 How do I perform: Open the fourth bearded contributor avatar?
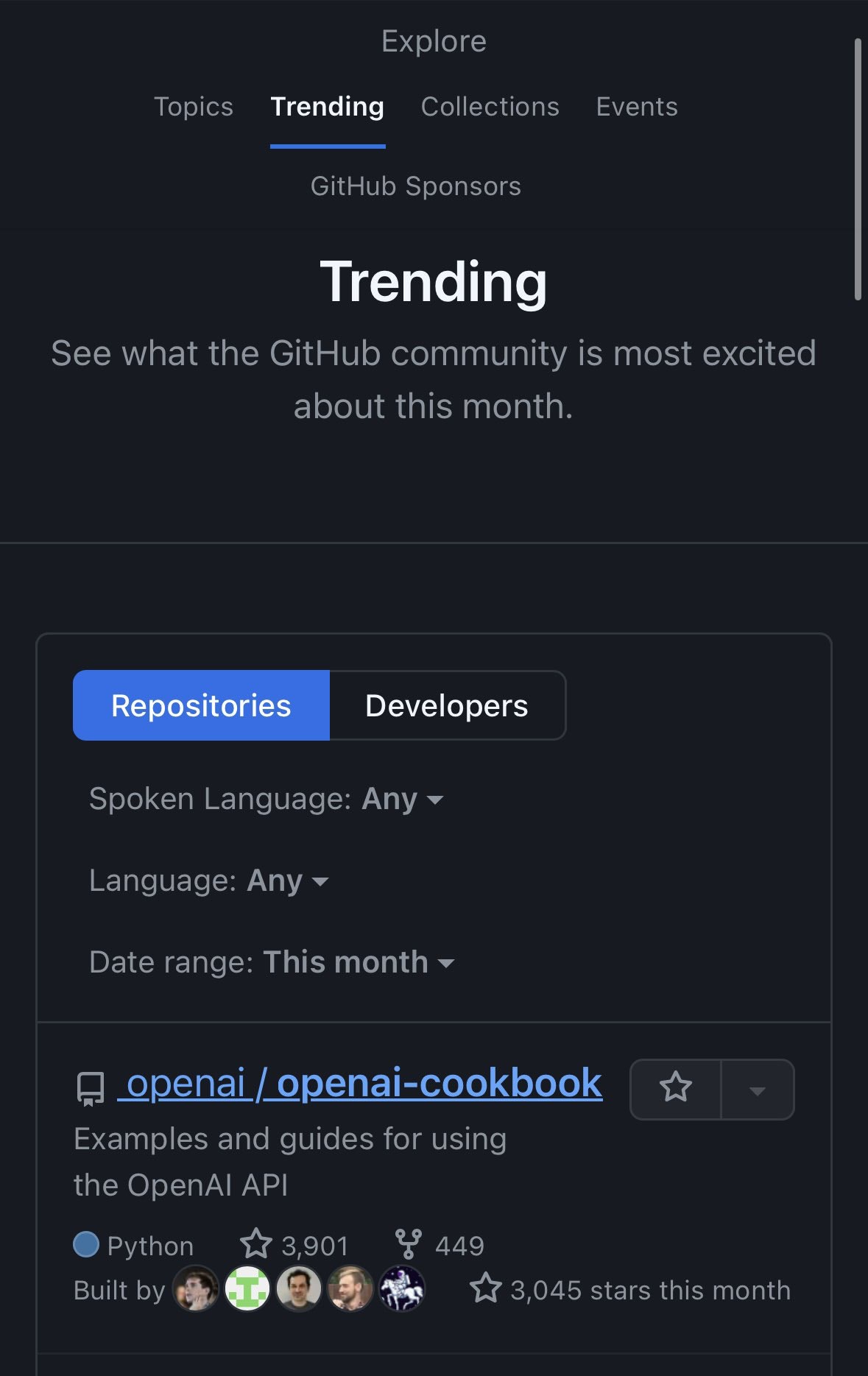coord(350,1288)
